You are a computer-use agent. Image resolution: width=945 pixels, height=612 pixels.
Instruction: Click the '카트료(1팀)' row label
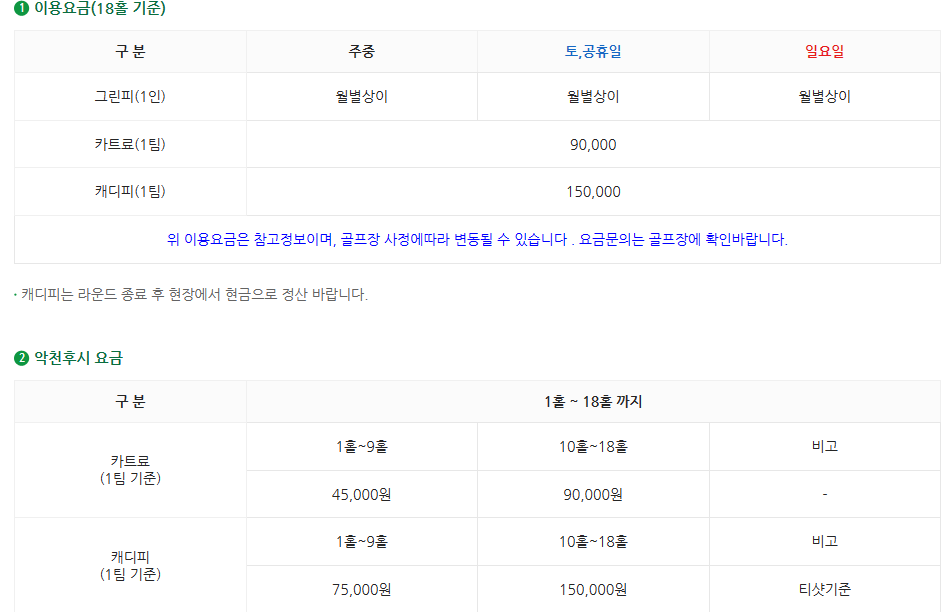coord(130,144)
